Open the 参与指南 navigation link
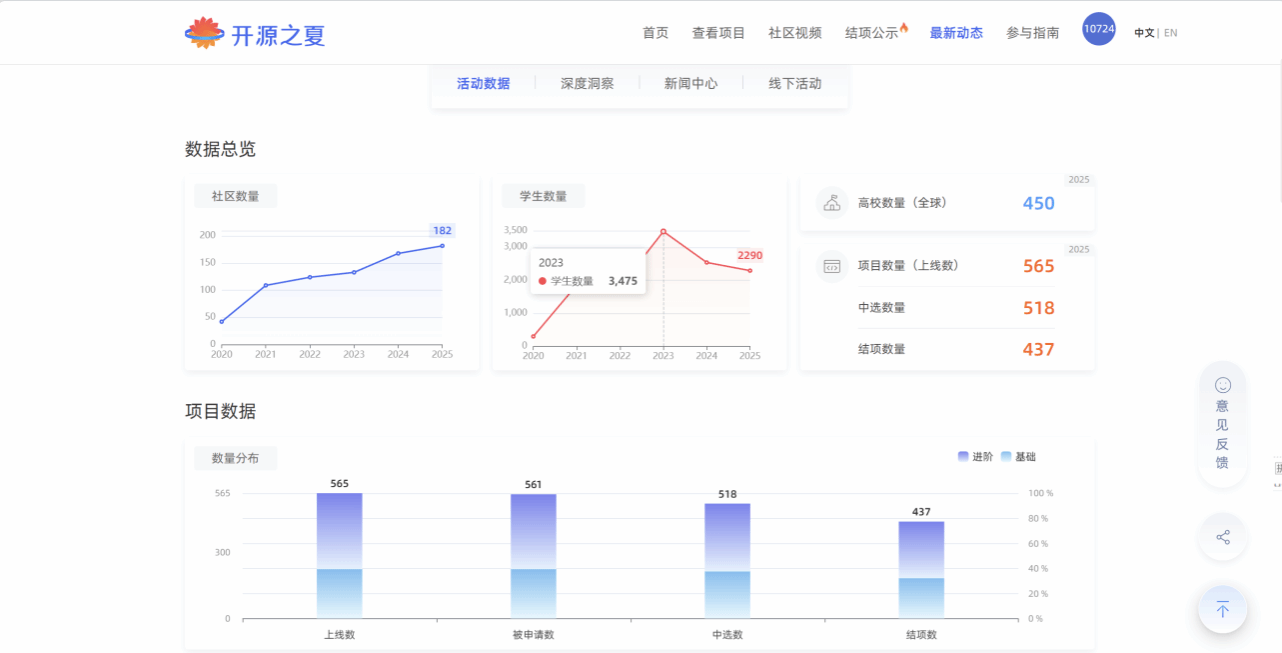The image size is (1282, 653). (1032, 33)
